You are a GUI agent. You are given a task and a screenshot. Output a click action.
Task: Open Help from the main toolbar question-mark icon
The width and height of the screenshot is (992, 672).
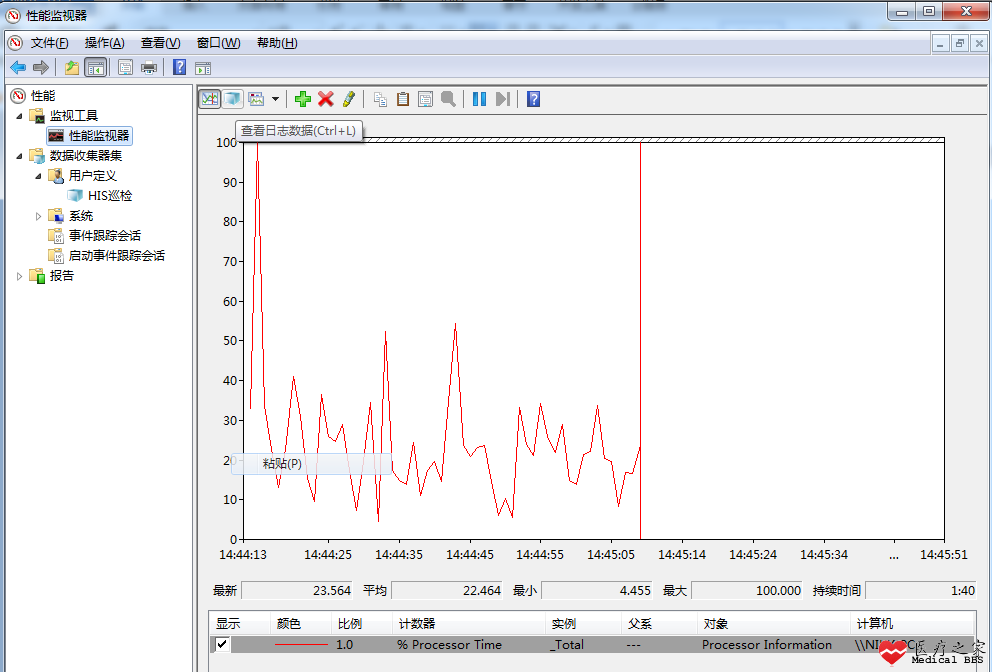pyautogui.click(x=179, y=67)
